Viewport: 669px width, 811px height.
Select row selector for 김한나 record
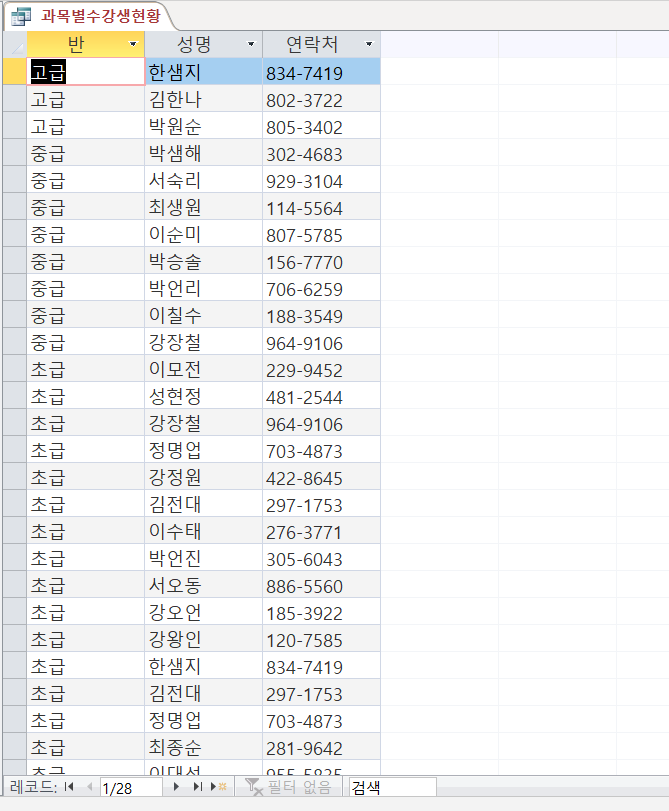(15, 100)
